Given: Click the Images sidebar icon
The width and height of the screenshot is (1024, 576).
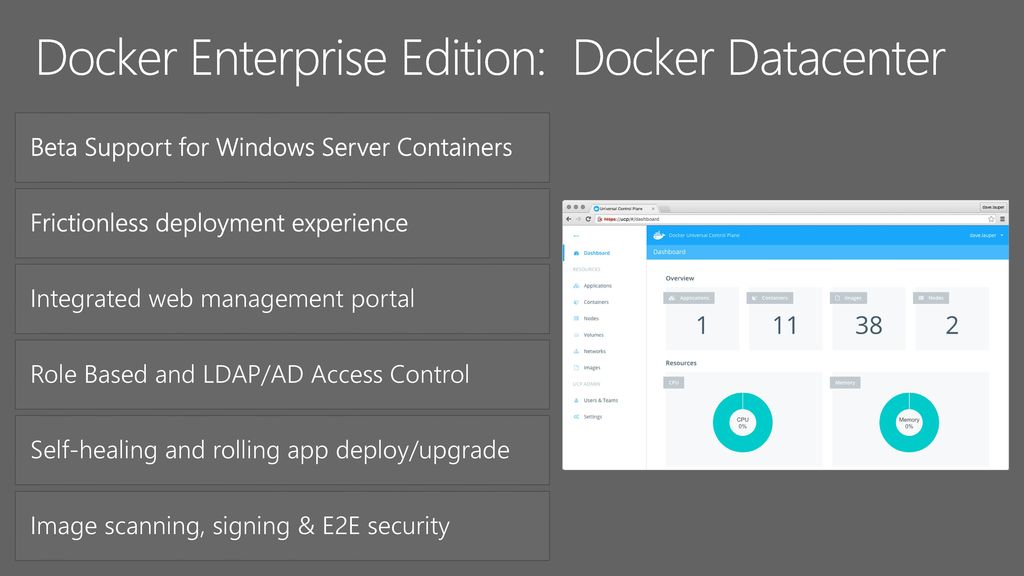Looking at the screenshot, I should click(x=576, y=368).
